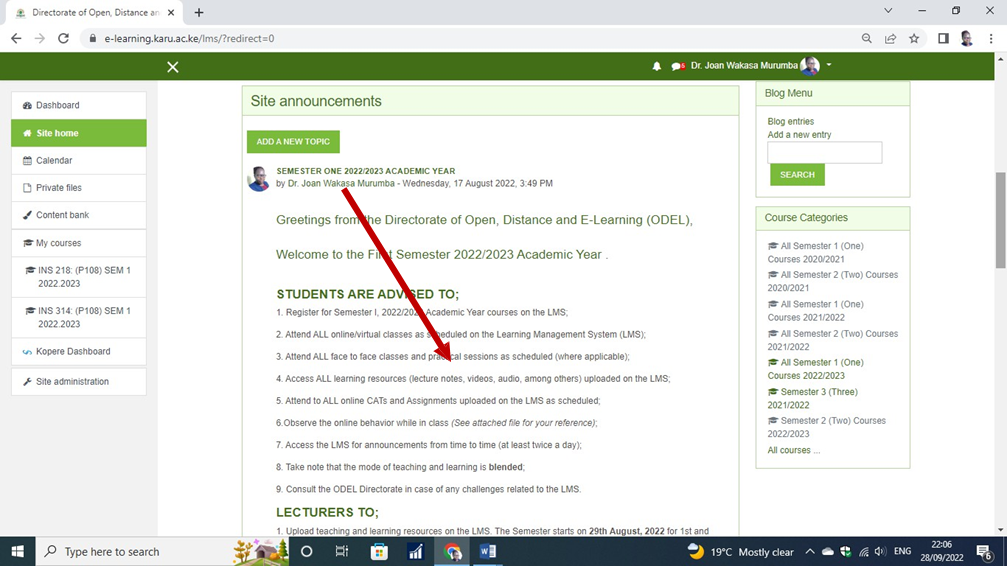Click ADD A NEW TOPIC button

pyautogui.click(x=293, y=141)
